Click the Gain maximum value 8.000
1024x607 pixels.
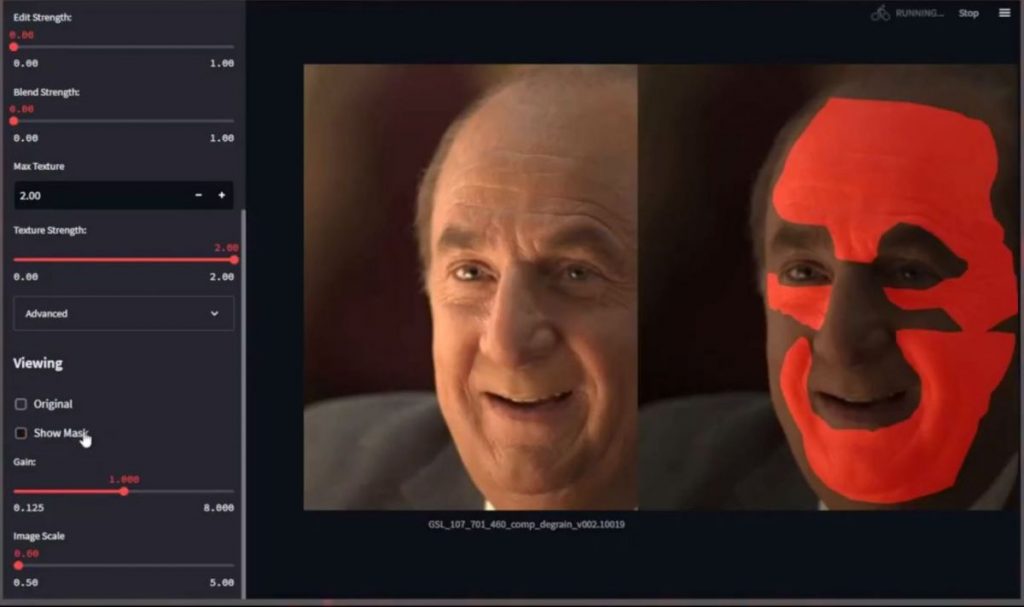pyautogui.click(x=218, y=508)
